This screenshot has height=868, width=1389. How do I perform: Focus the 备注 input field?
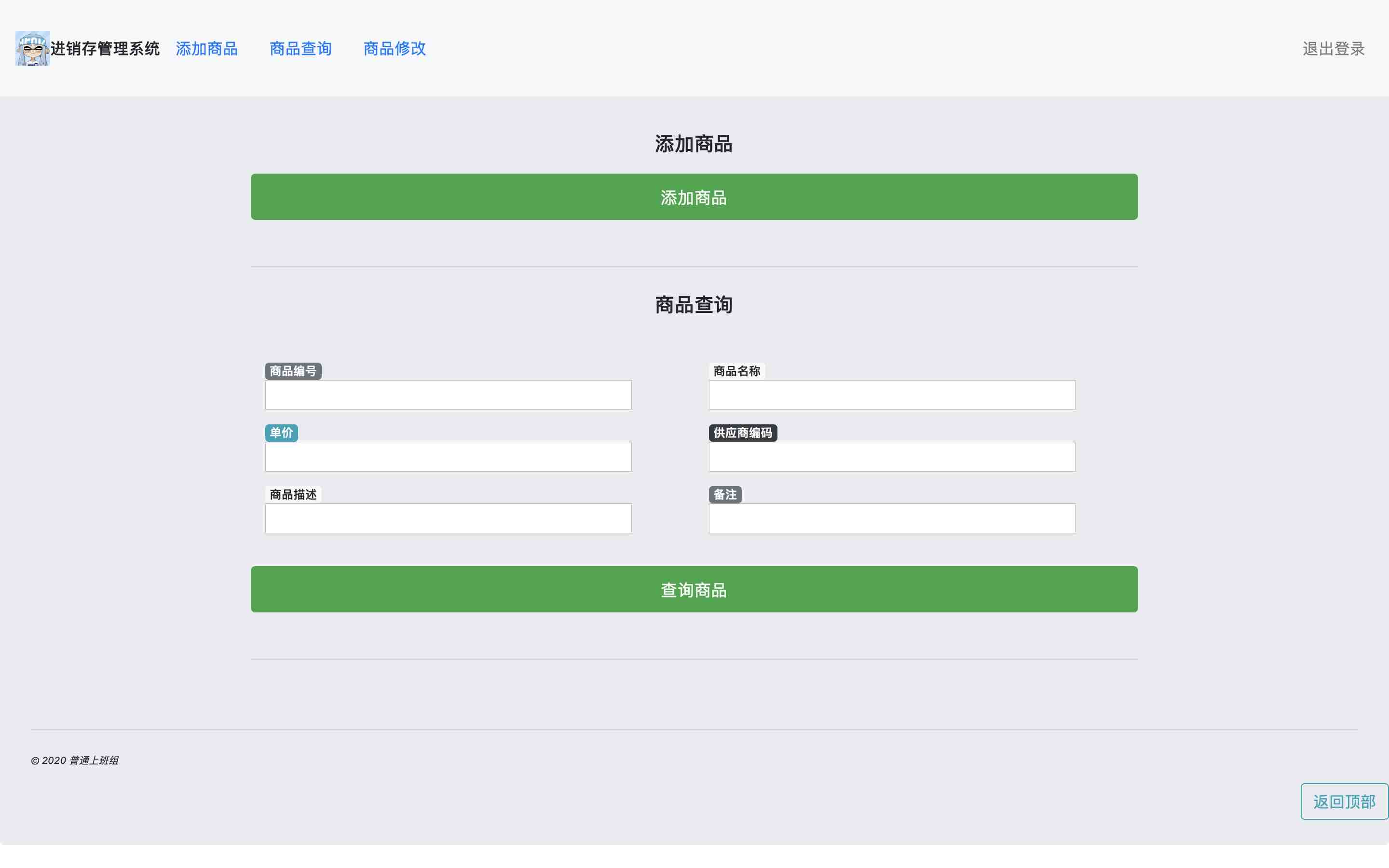891,518
